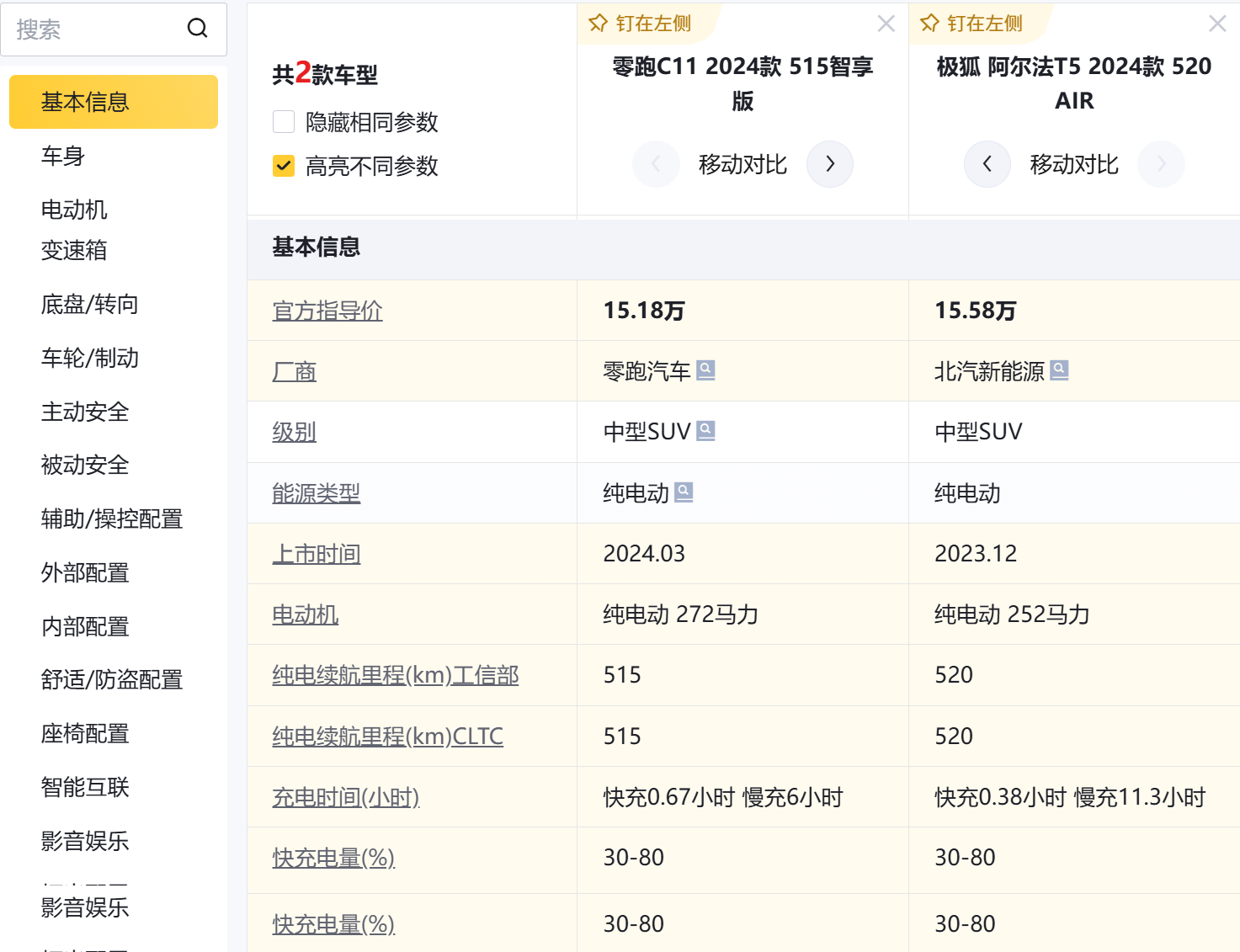Click 零跑C11 2024款 515智享版 title
This screenshot has height=952, width=1240.
point(742,83)
